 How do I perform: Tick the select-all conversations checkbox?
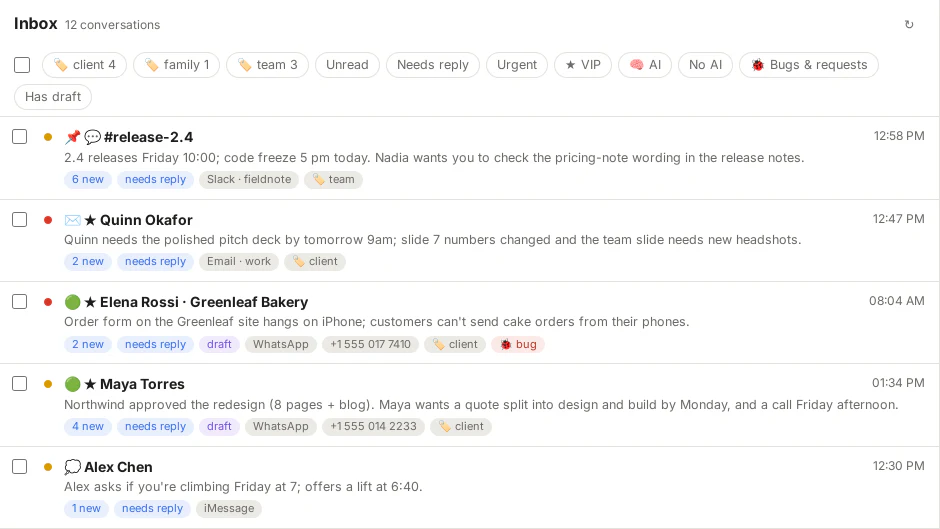click(22, 65)
